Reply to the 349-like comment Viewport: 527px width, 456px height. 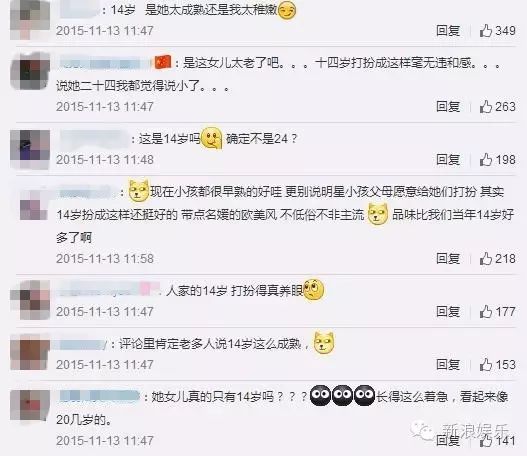pyautogui.click(x=448, y=31)
